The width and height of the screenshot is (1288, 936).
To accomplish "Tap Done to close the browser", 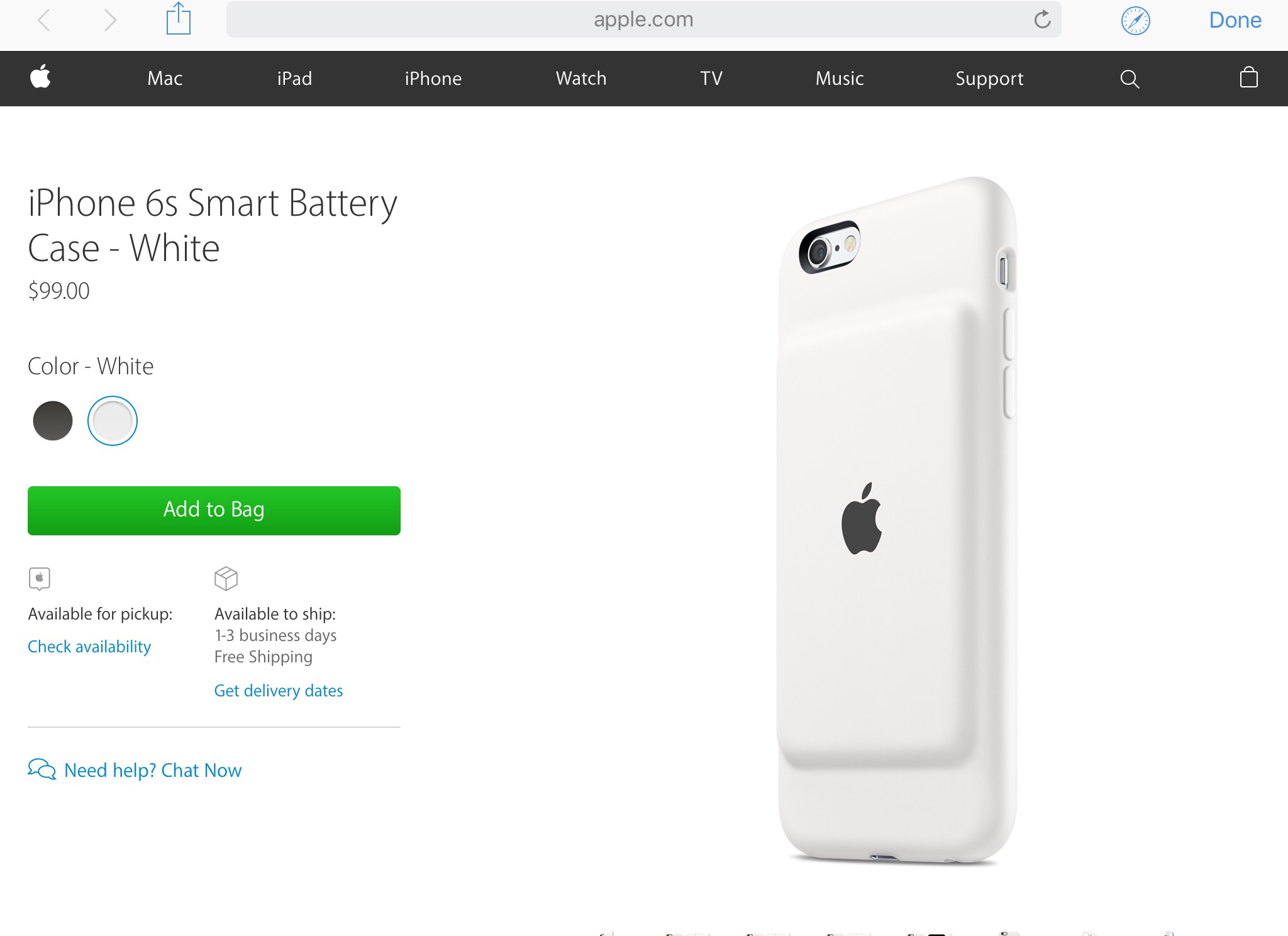I will [1235, 20].
